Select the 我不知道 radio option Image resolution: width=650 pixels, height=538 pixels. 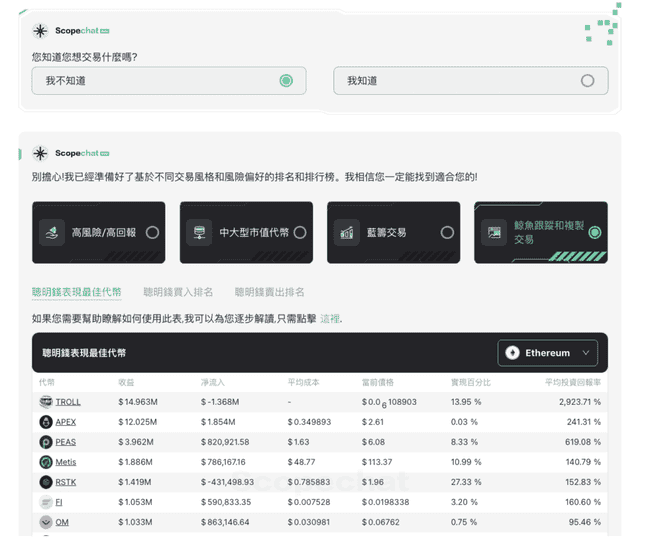point(169,80)
